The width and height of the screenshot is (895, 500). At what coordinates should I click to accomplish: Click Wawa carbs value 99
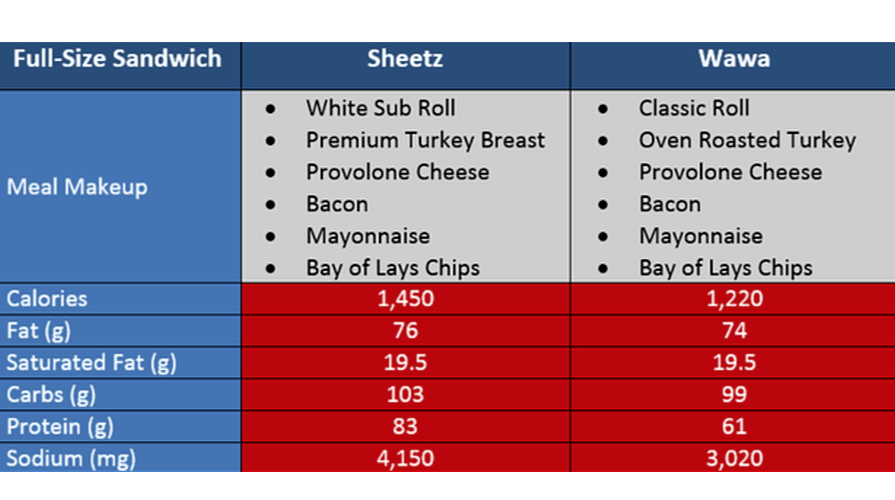click(733, 394)
